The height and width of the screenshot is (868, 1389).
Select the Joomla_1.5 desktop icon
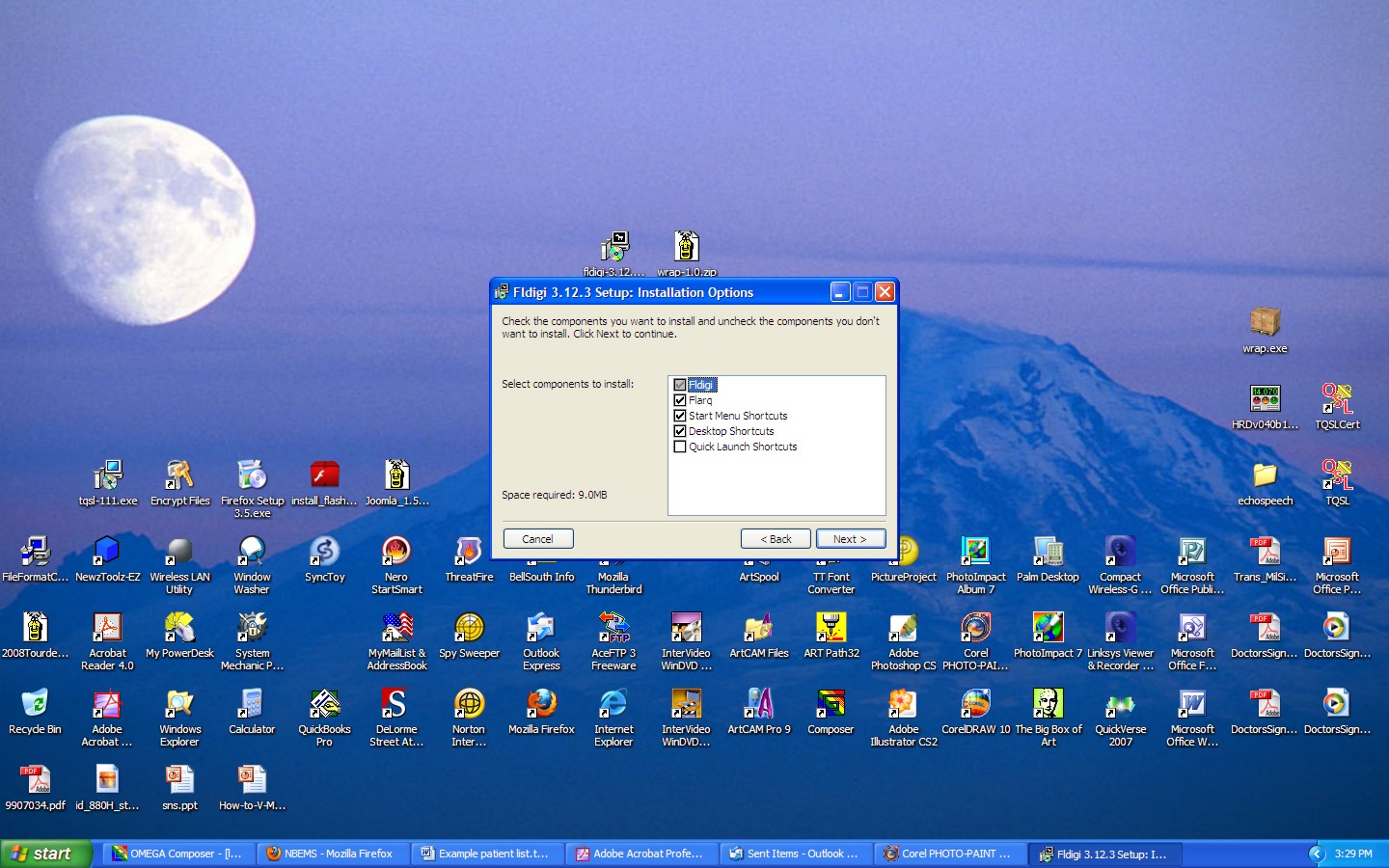tap(396, 475)
